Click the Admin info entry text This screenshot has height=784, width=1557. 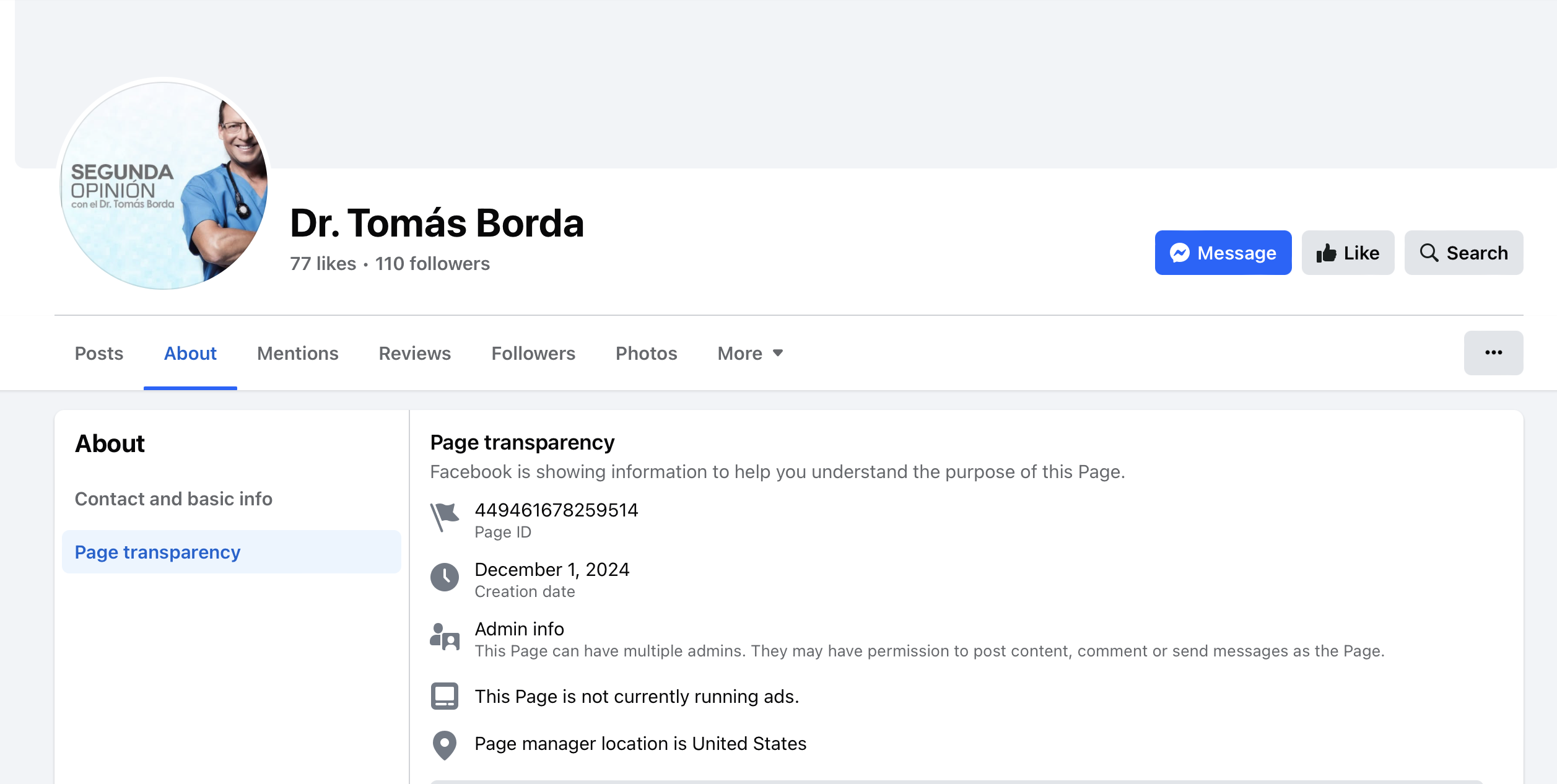[x=519, y=629]
